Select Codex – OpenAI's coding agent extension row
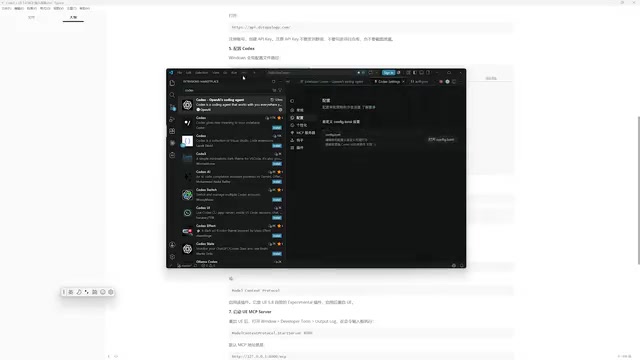 click(x=232, y=105)
